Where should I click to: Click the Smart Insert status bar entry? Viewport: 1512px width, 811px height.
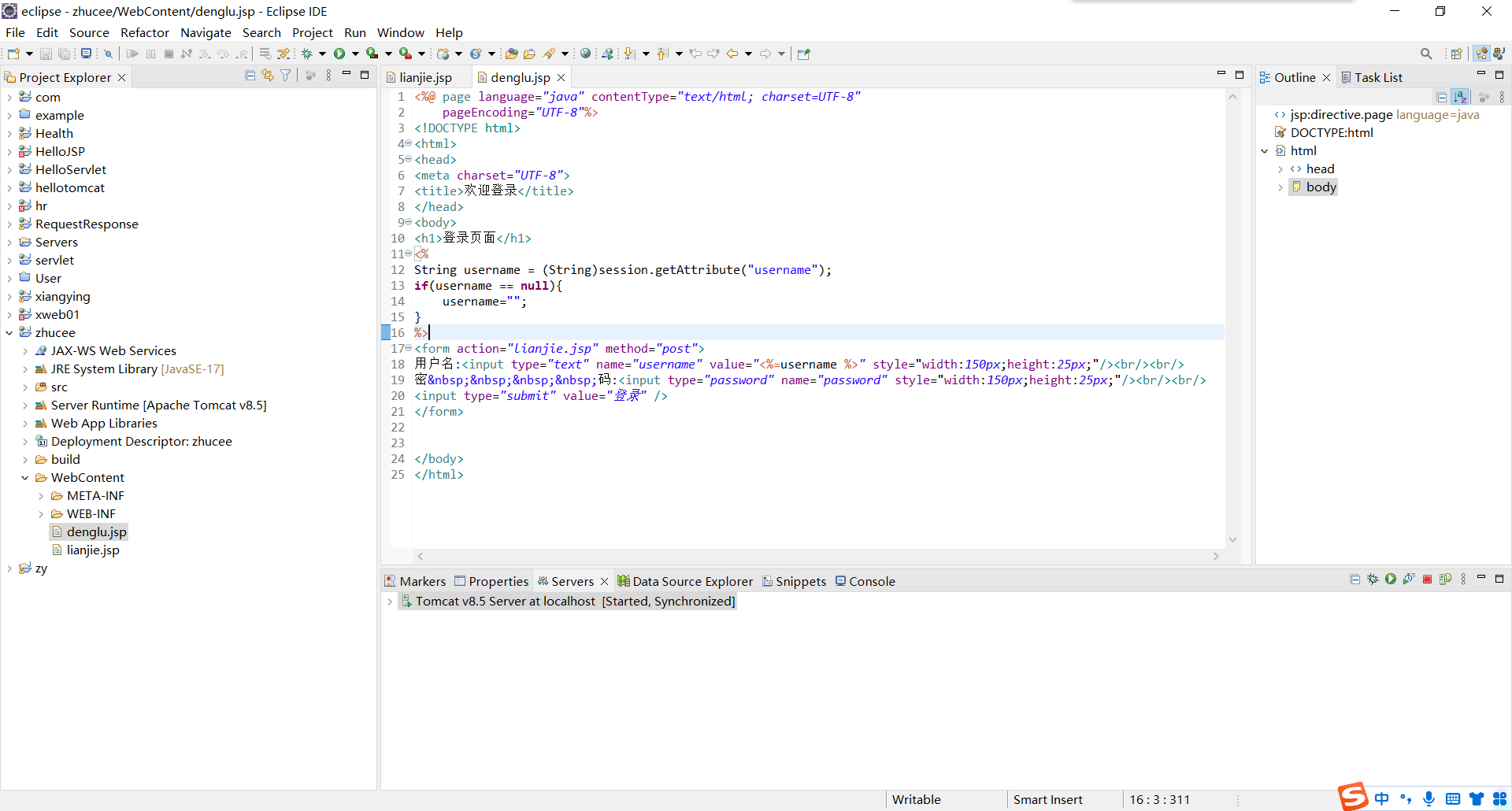click(x=1047, y=799)
